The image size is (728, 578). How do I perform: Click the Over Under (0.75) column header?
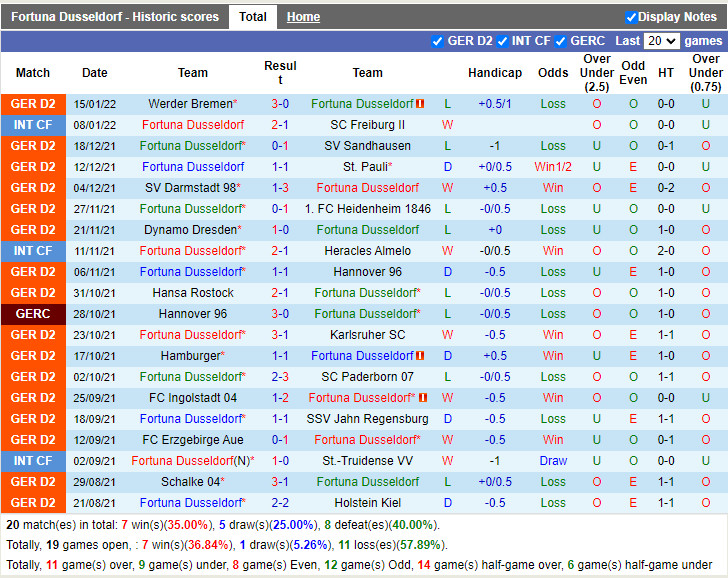[x=705, y=73]
